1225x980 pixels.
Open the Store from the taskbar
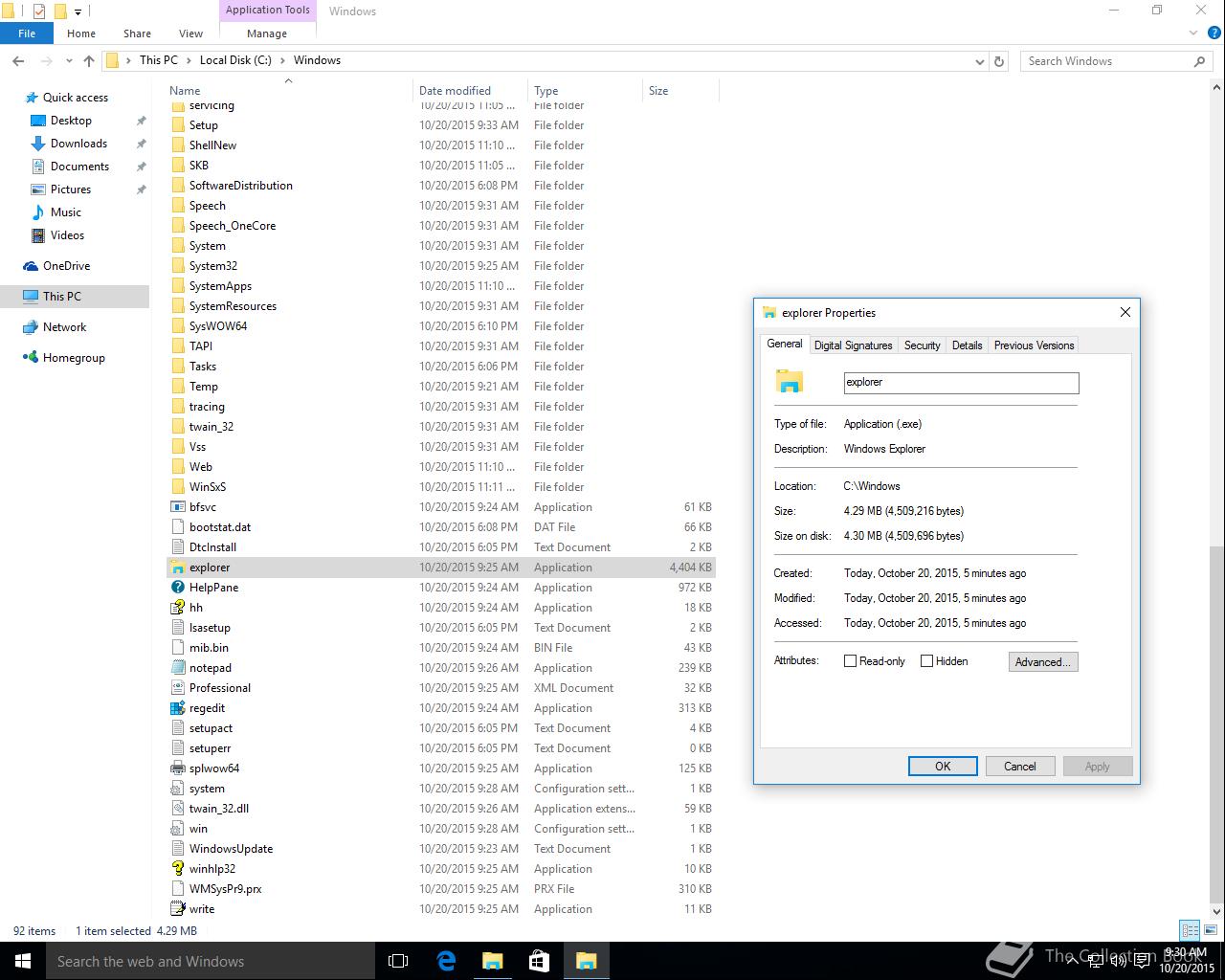click(x=539, y=961)
